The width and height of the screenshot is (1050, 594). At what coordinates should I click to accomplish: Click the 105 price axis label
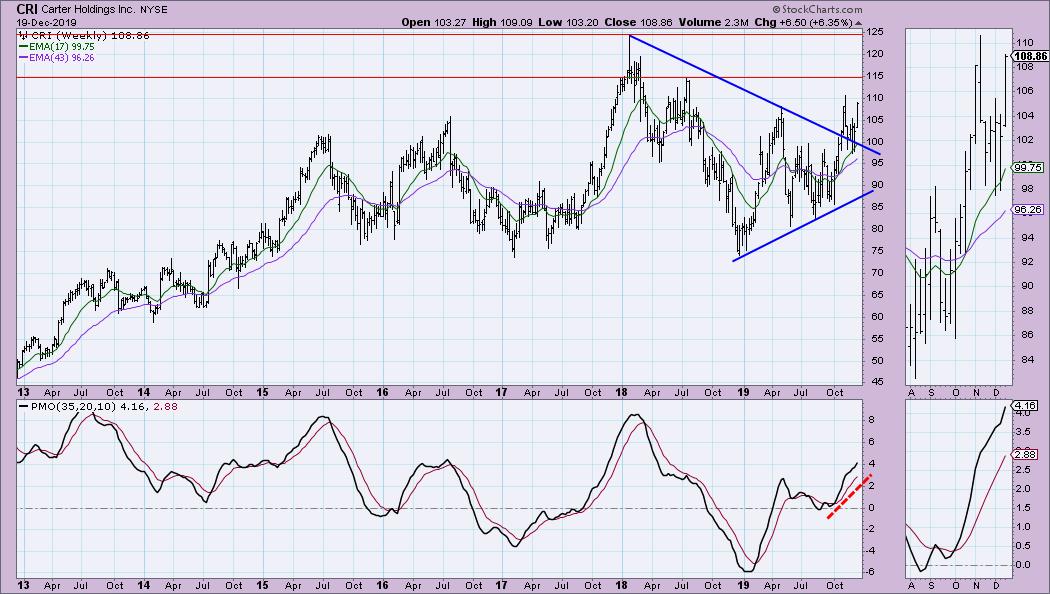pyautogui.click(x=876, y=120)
